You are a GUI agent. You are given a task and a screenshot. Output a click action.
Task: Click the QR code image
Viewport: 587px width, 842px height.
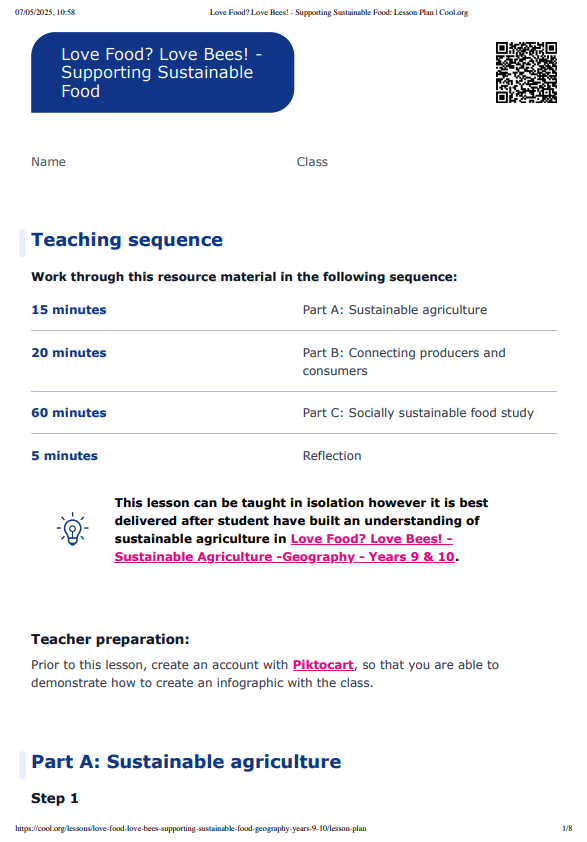pos(526,72)
